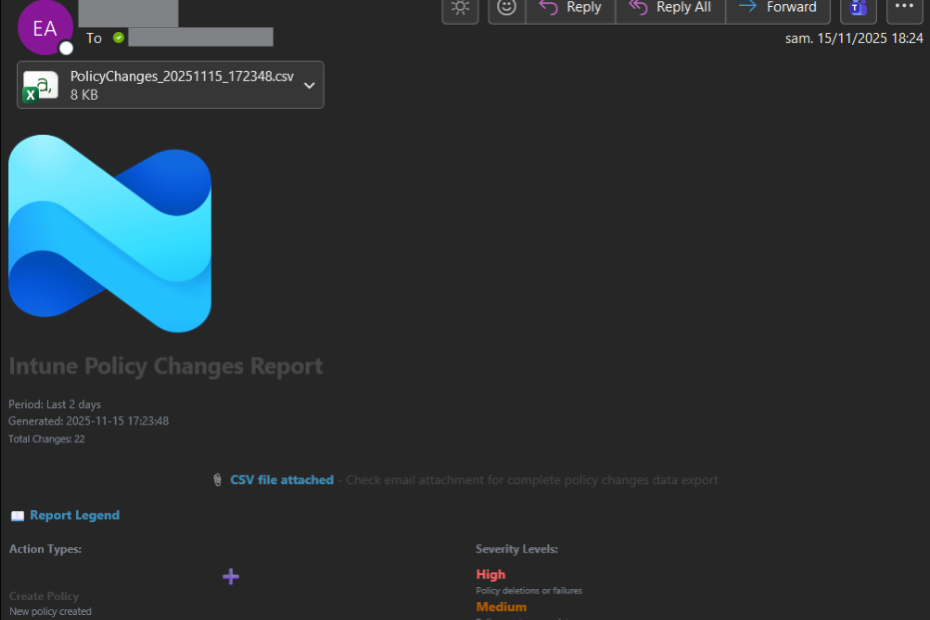Open the EA sender avatar
This screenshot has width=930, height=620.
[44, 28]
